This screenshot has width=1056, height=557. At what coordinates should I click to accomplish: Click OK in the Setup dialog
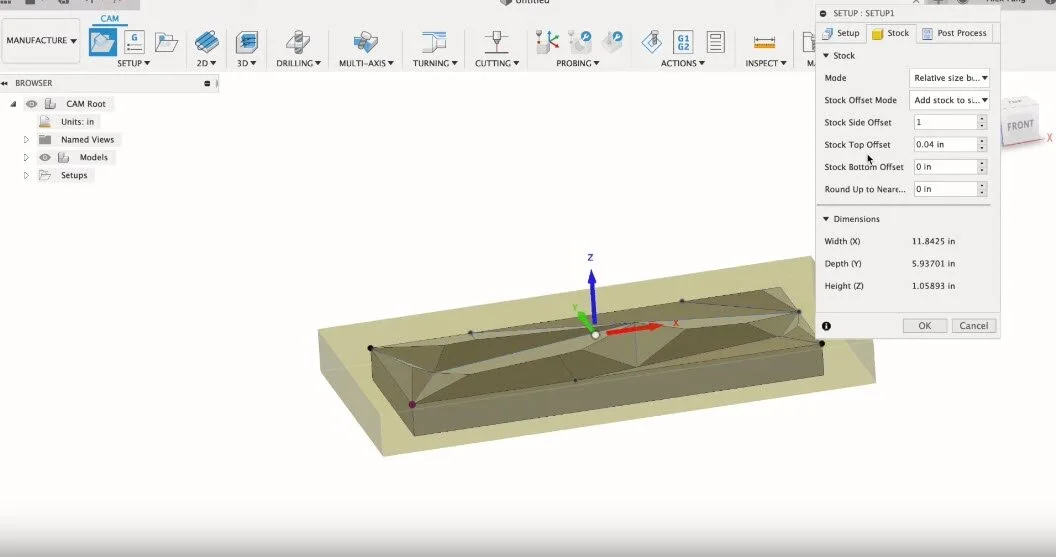tap(925, 326)
